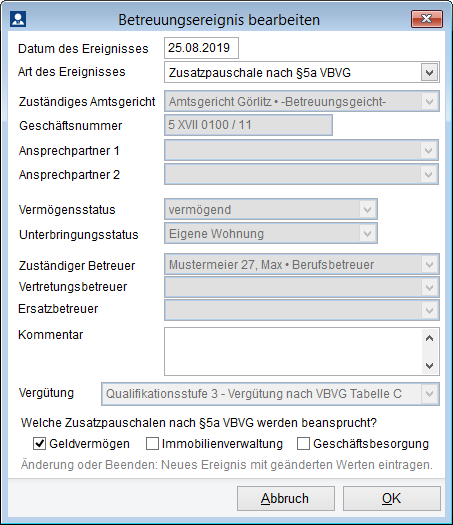Click the Kommentar scroll up arrow
The height and width of the screenshot is (525, 453).
click(x=430, y=339)
